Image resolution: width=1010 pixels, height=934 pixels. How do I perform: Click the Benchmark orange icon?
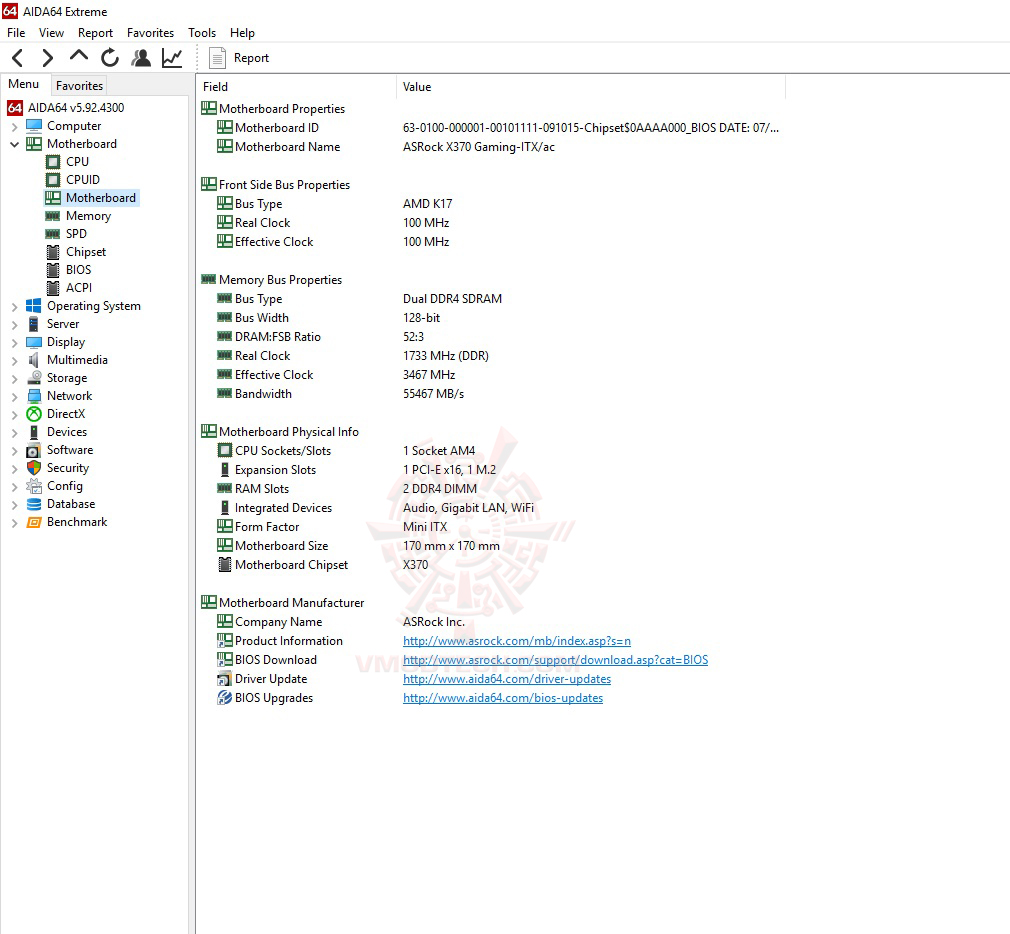pyautogui.click(x=33, y=522)
